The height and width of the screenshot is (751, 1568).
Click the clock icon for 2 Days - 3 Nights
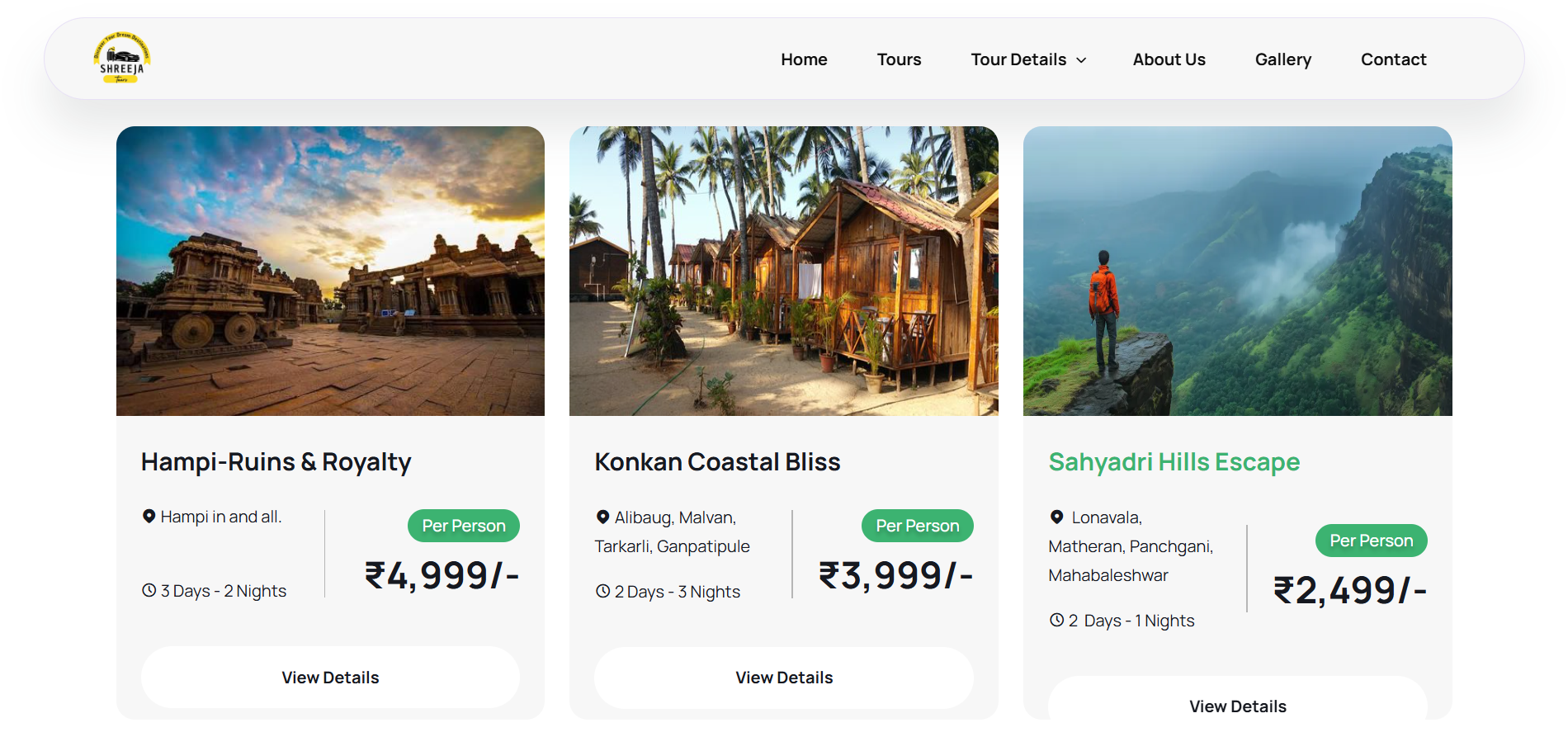point(603,592)
